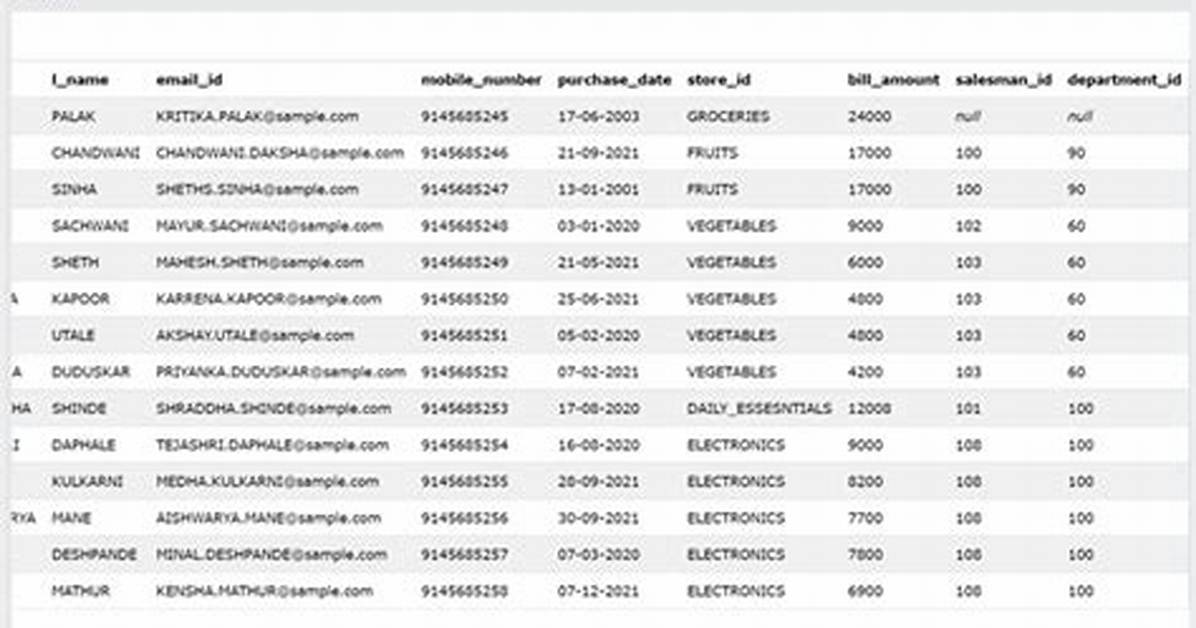Click the DAPHALE last name cell
Viewport: 1196px width, 628px height.
83,446
